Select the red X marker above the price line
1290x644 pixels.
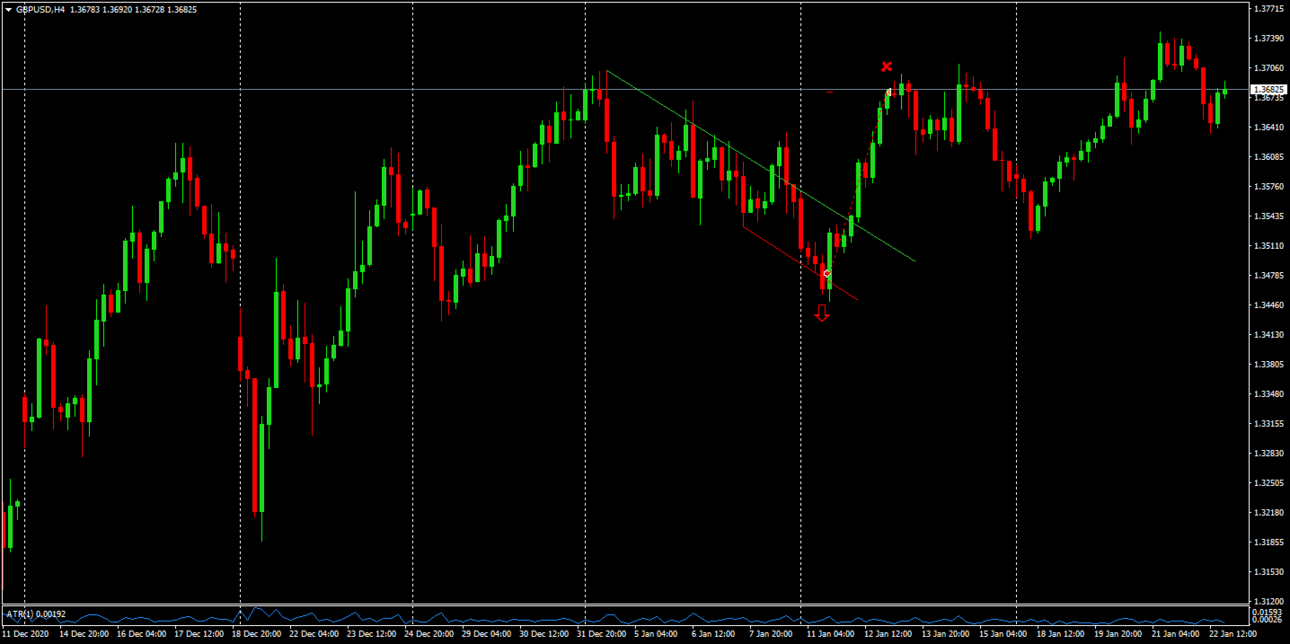pos(886,67)
